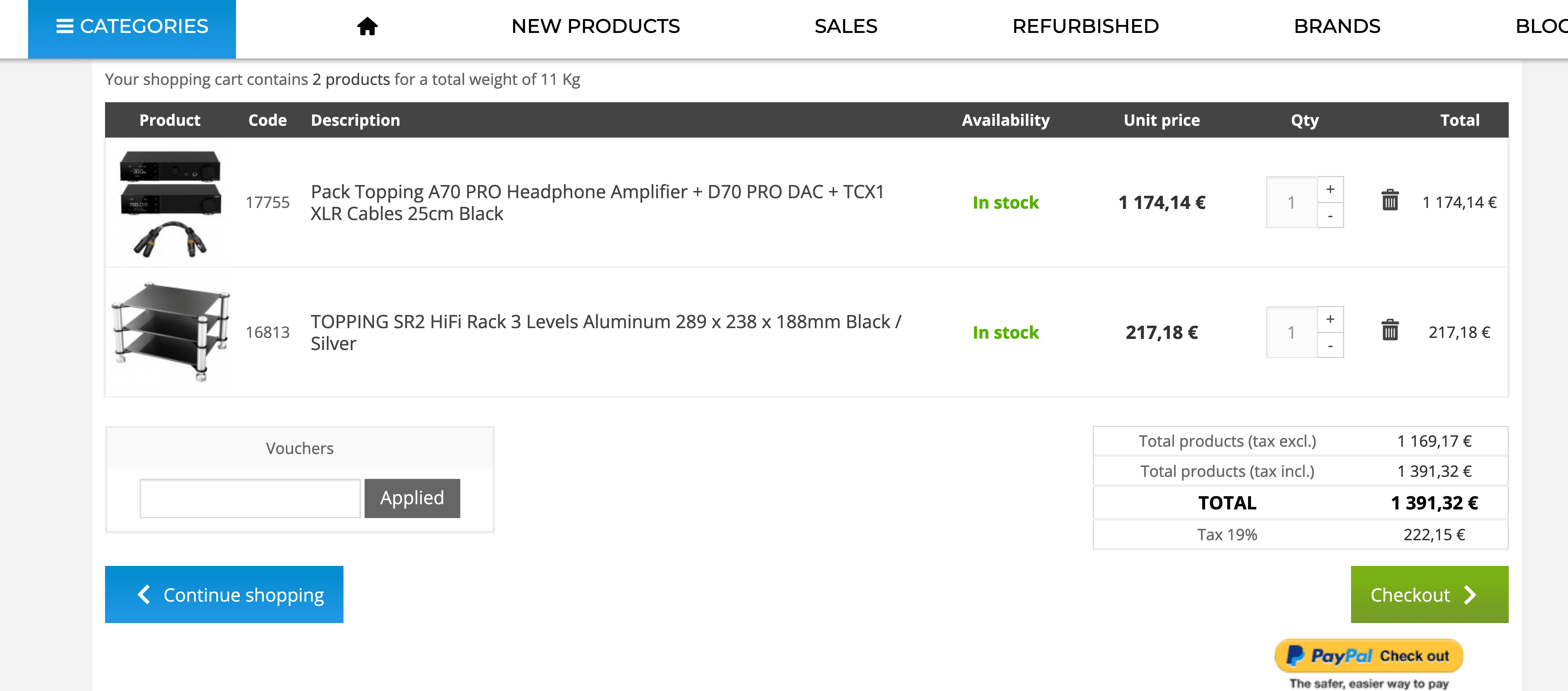Viewport: 1568px width, 691px height.
Task: Remove the TOPPING SR2 HiFi Rack item
Action: point(1390,330)
